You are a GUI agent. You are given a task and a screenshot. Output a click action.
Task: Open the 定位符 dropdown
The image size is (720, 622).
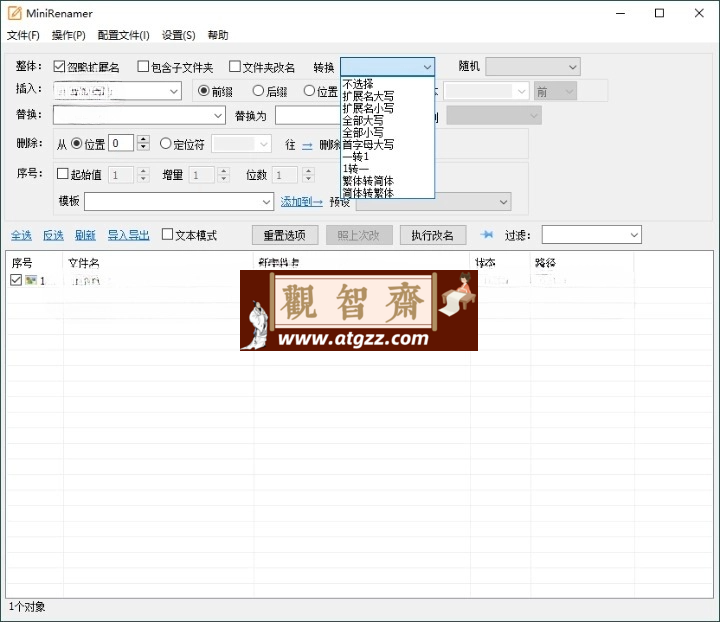[x=242, y=144]
